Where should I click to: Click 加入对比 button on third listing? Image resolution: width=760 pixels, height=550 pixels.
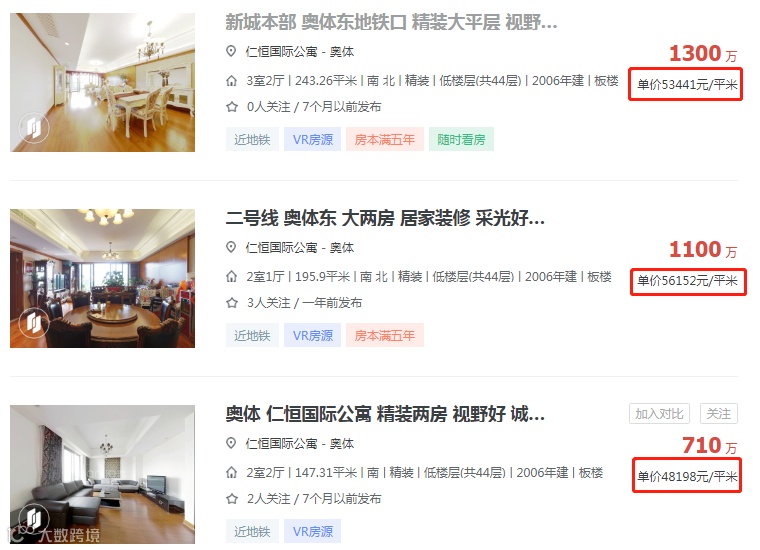[659, 413]
